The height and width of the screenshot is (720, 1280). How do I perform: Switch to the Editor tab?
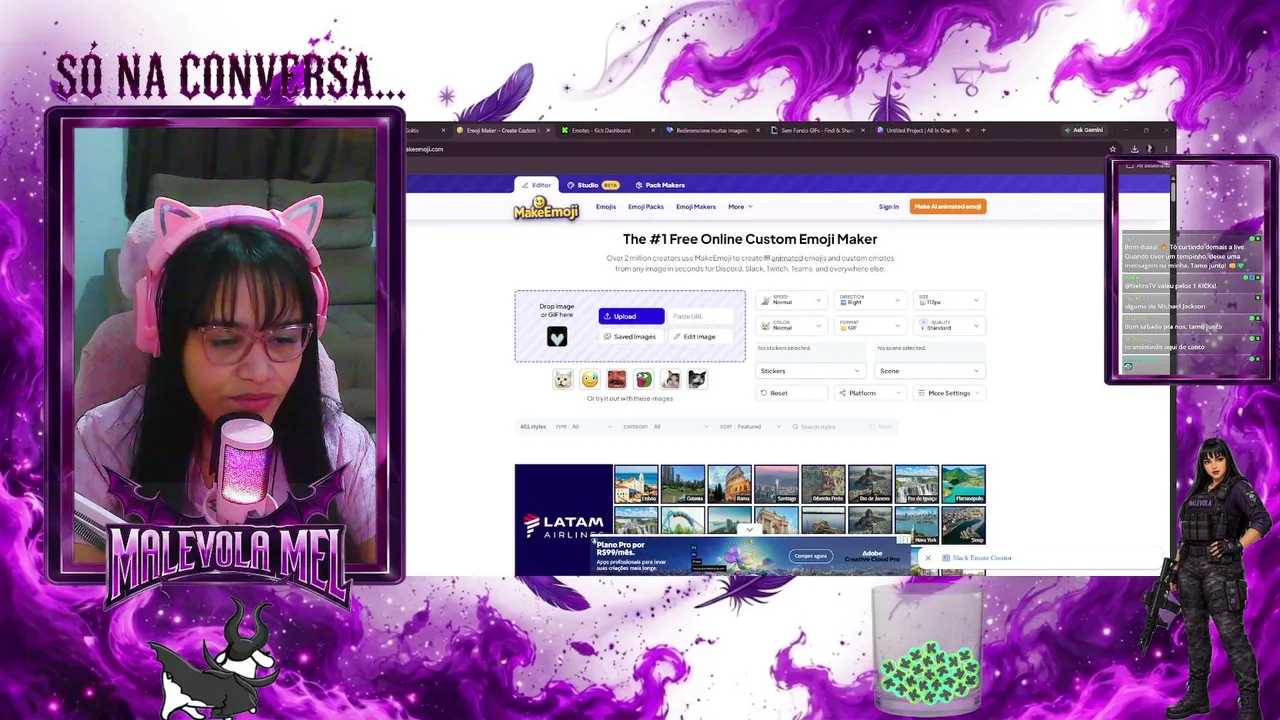537,185
